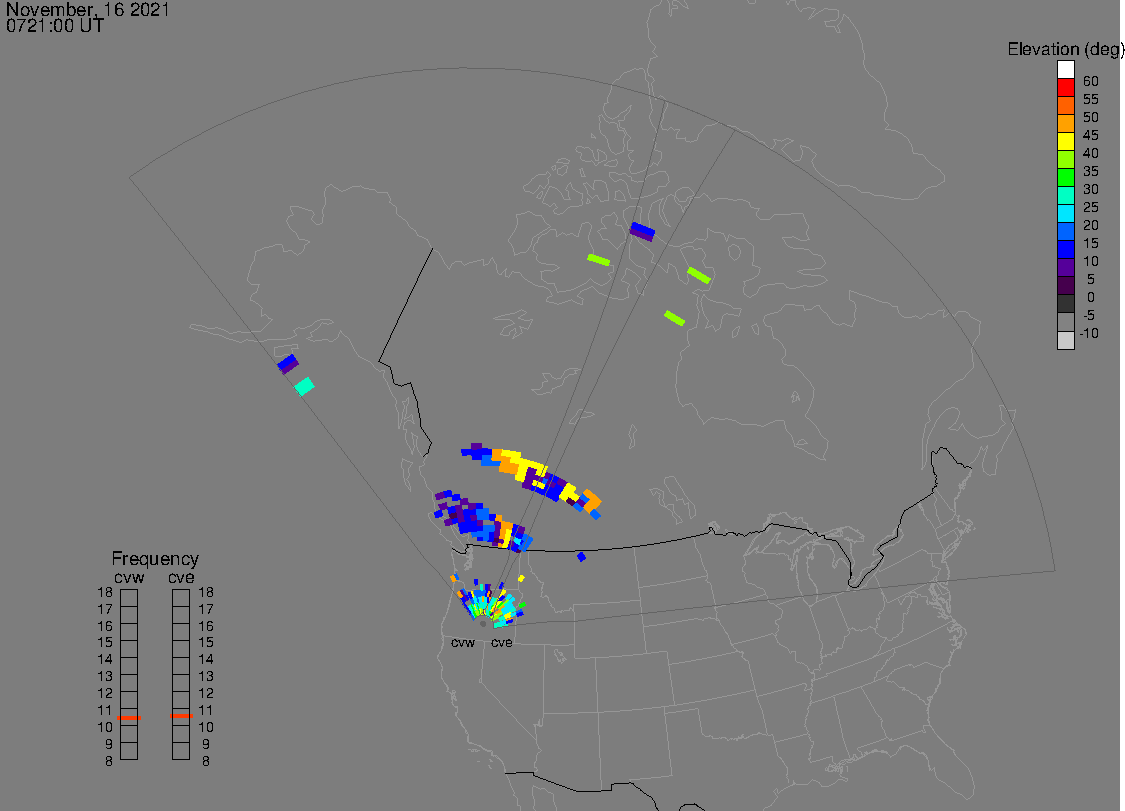Click the '14' label left of the cvw column
1125x811 pixels.
tap(105, 659)
